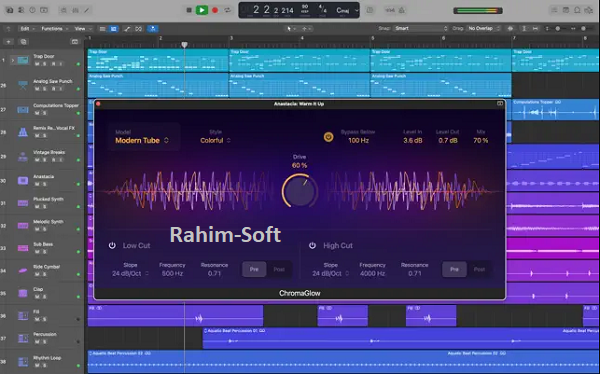The width and height of the screenshot is (600, 374).
Task: Click the 1234 count-in icon
Action: (x=390, y=10)
